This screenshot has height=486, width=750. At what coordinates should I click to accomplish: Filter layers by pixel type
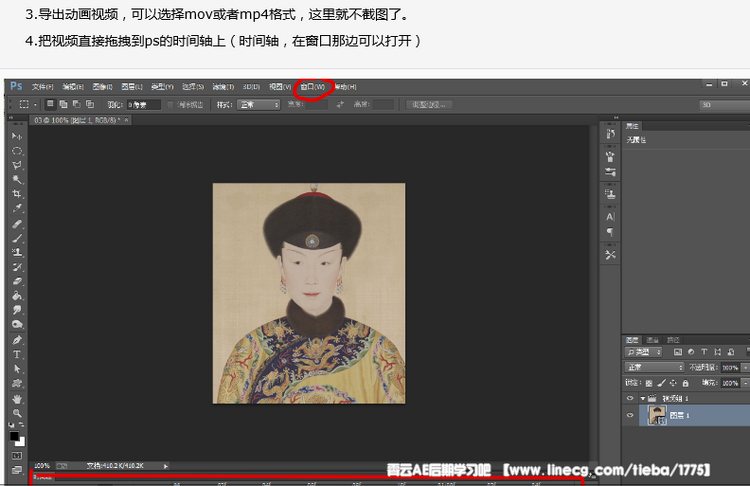point(678,352)
